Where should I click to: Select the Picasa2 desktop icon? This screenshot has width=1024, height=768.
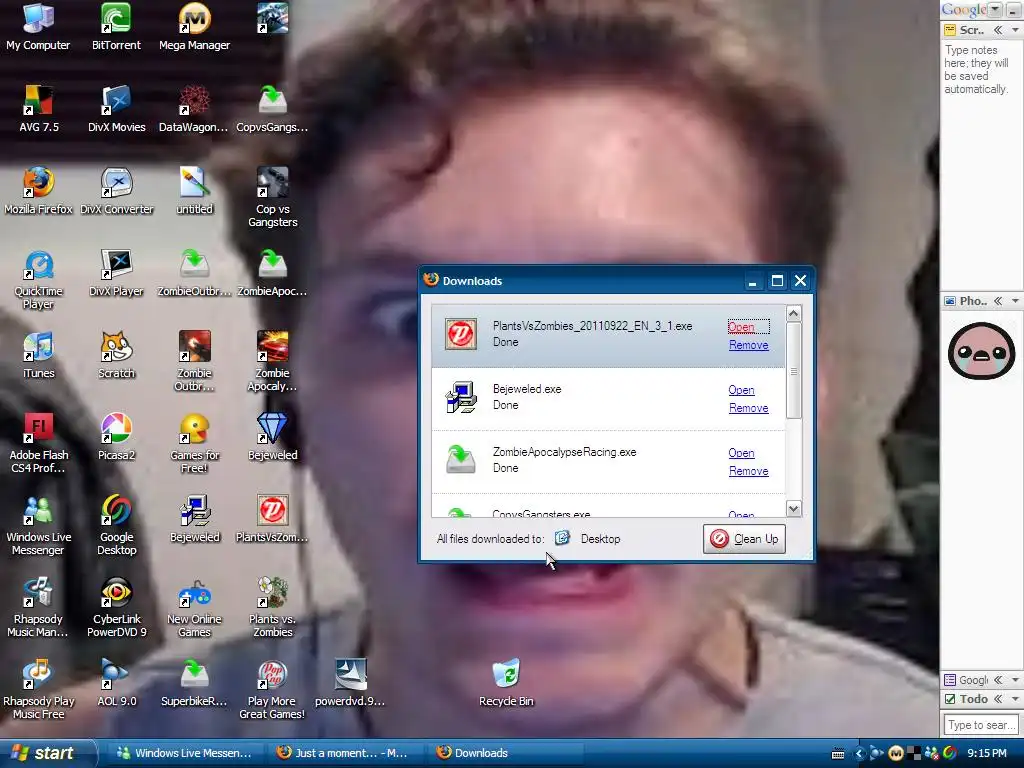(x=117, y=437)
